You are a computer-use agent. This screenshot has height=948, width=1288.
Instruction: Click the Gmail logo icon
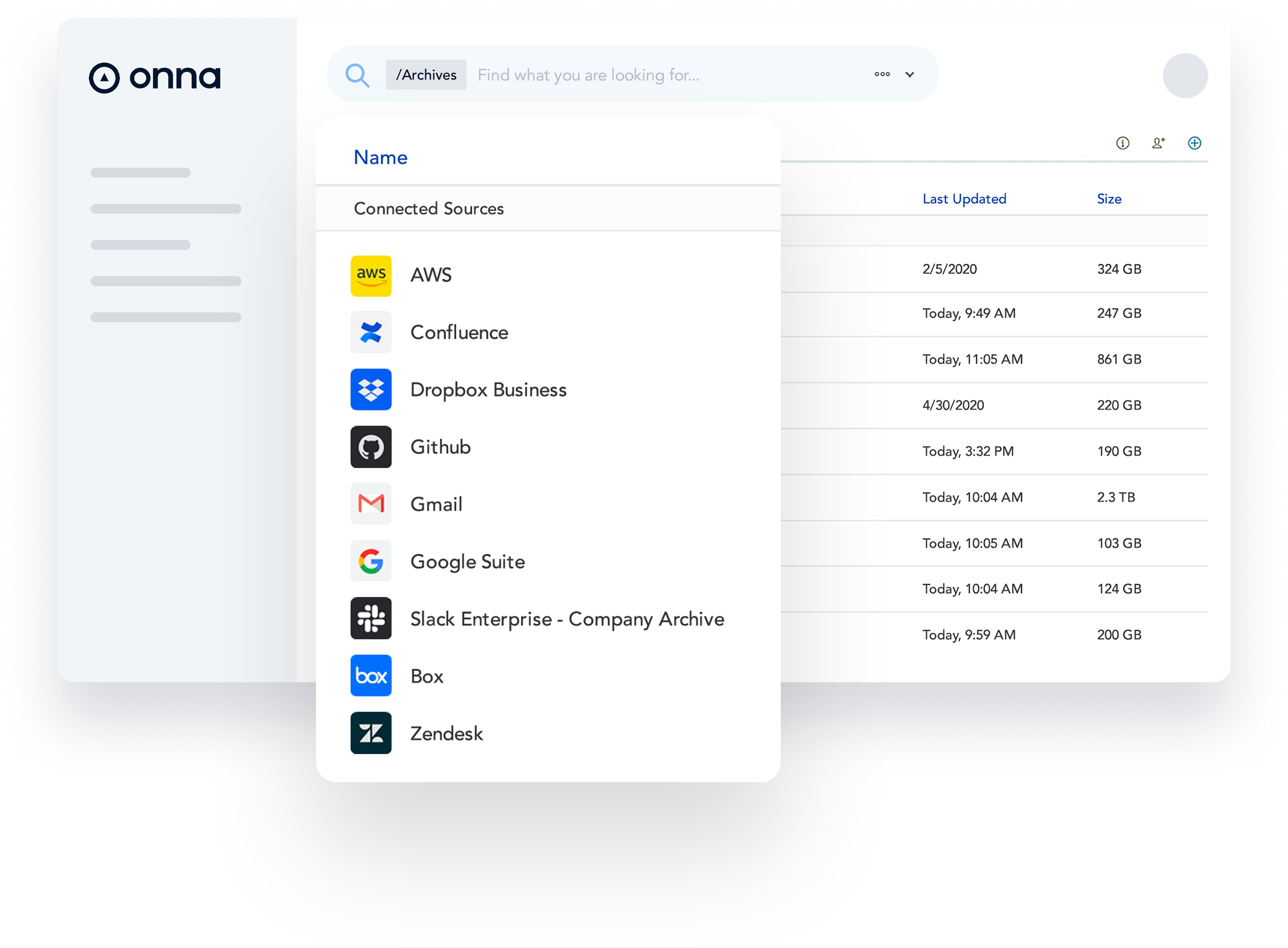click(x=371, y=504)
